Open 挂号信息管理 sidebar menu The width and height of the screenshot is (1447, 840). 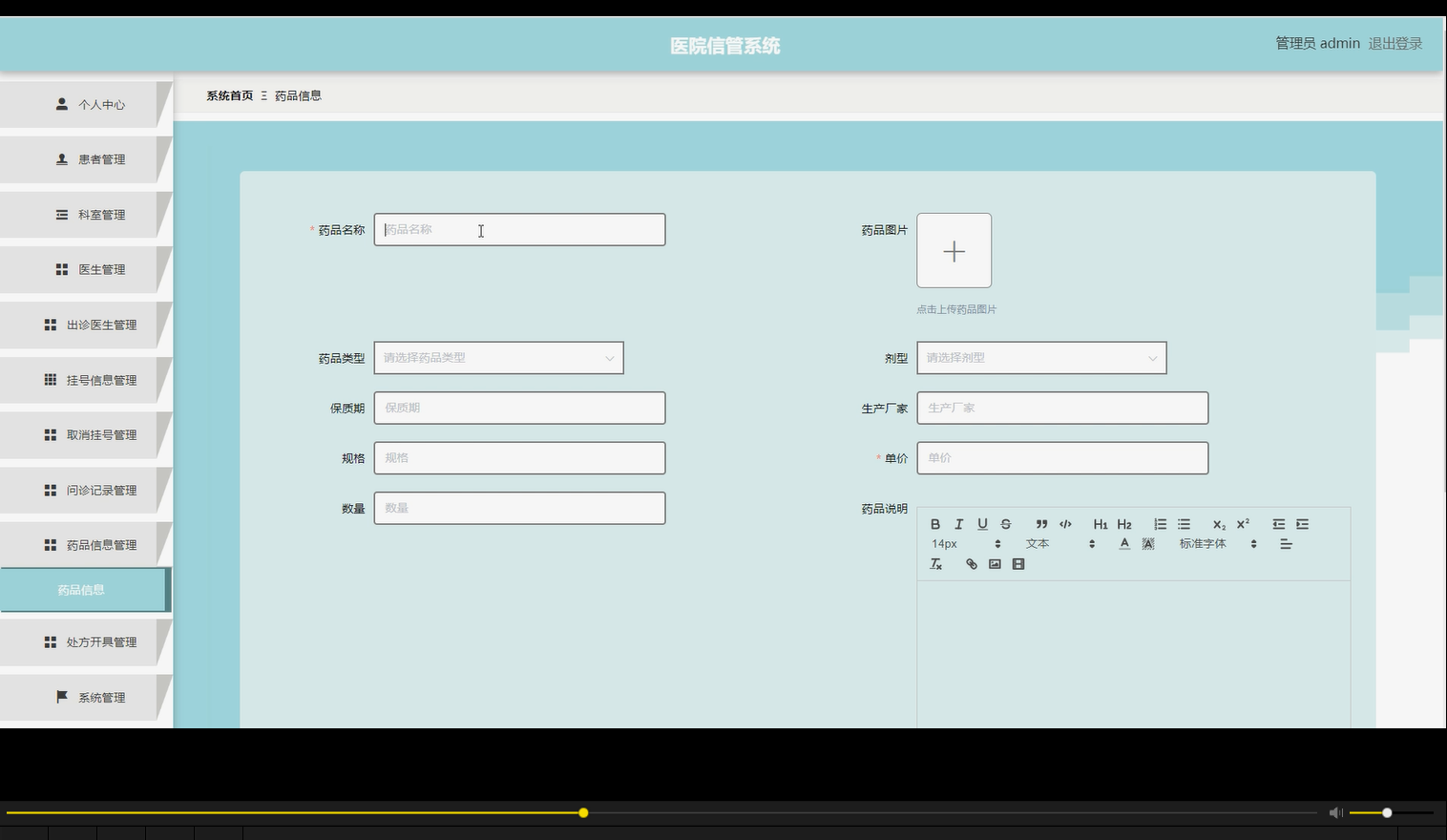(x=86, y=380)
